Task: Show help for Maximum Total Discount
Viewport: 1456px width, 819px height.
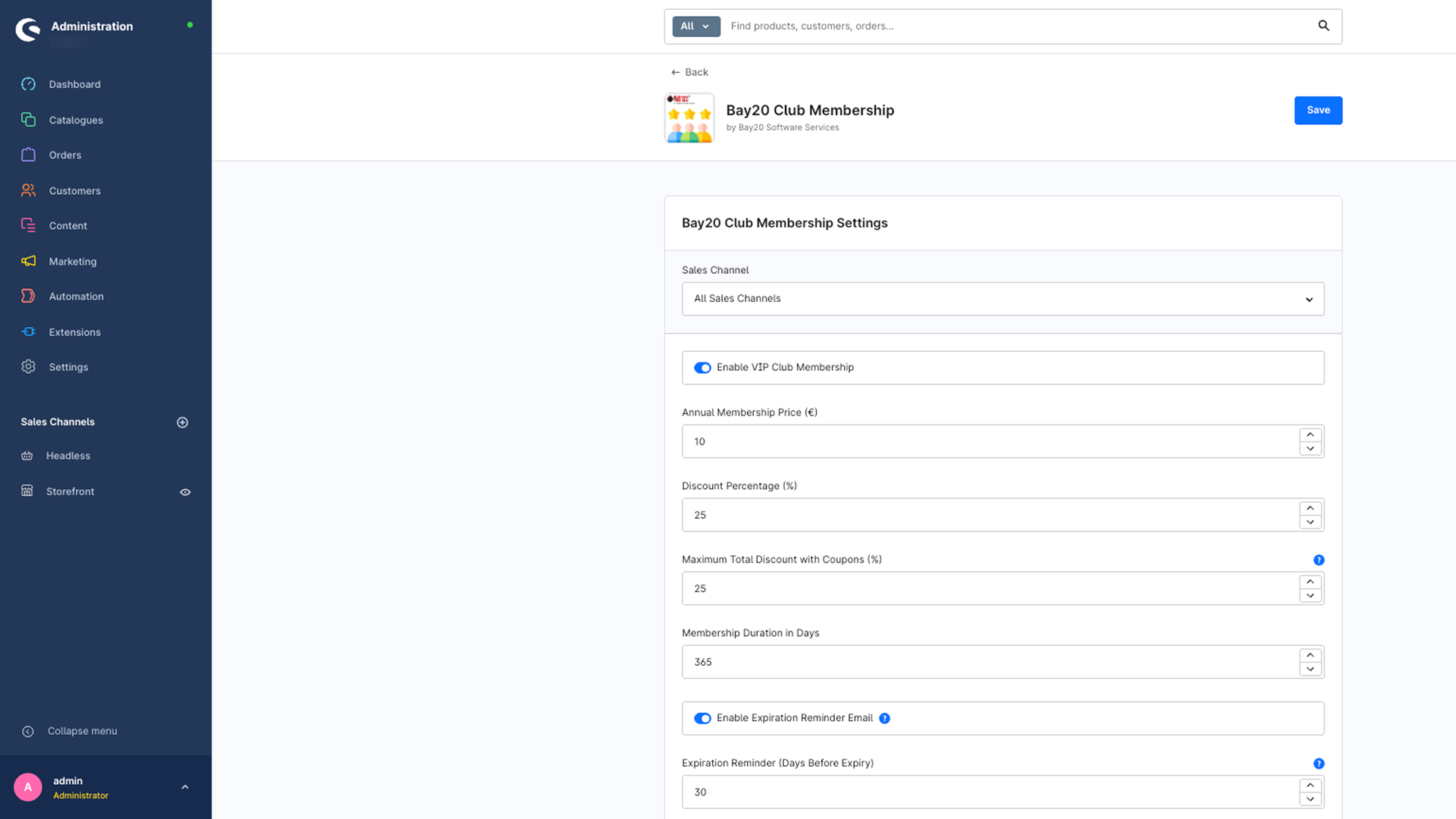Action: click(1319, 560)
